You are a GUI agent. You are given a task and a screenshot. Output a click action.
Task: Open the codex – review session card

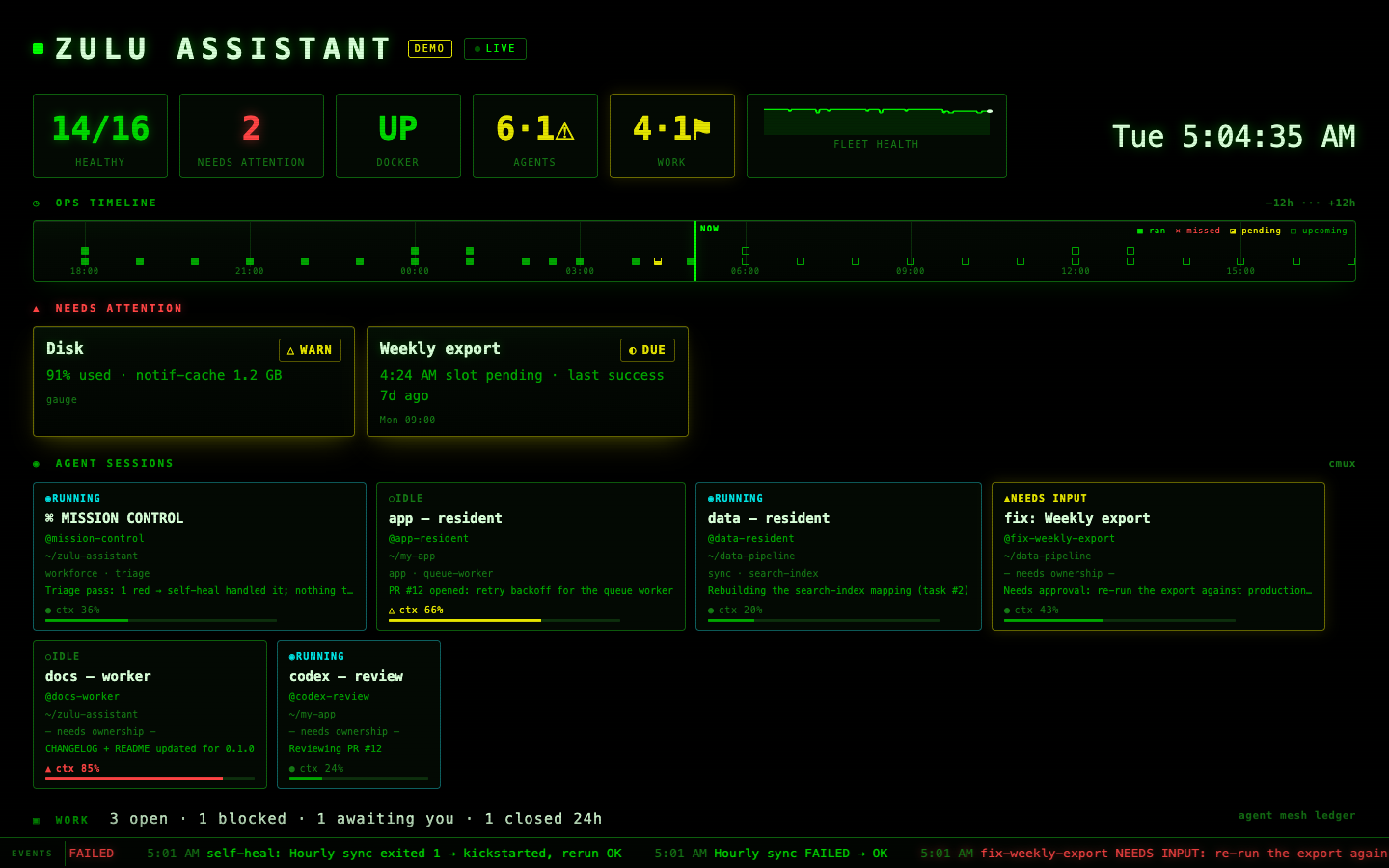pos(359,715)
